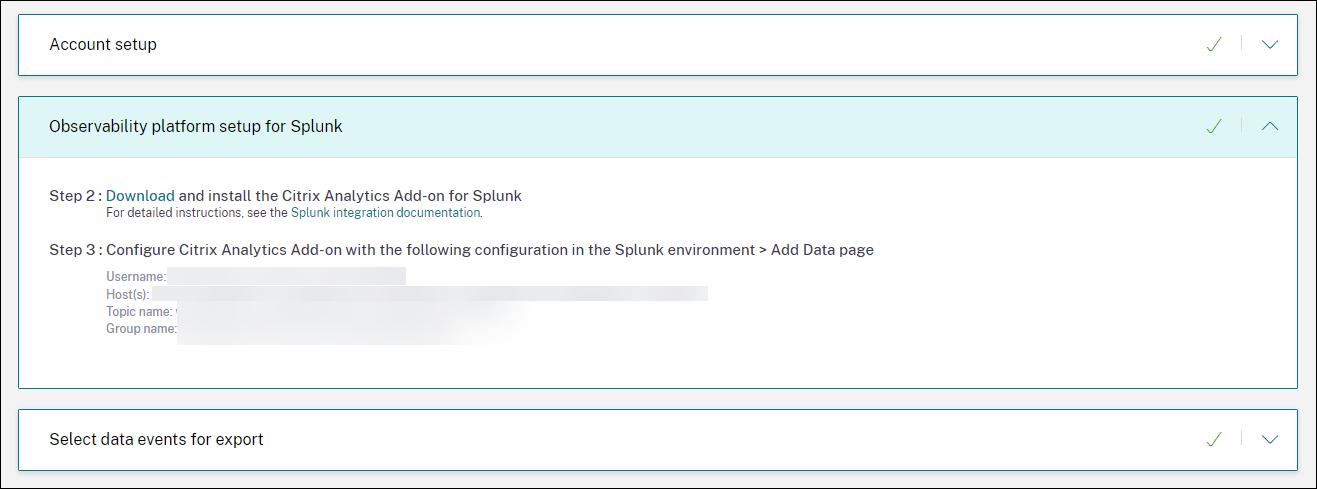This screenshot has height=489, width=1317.
Task: Click Observability platform setup for Splunk heading
Action: (x=196, y=126)
